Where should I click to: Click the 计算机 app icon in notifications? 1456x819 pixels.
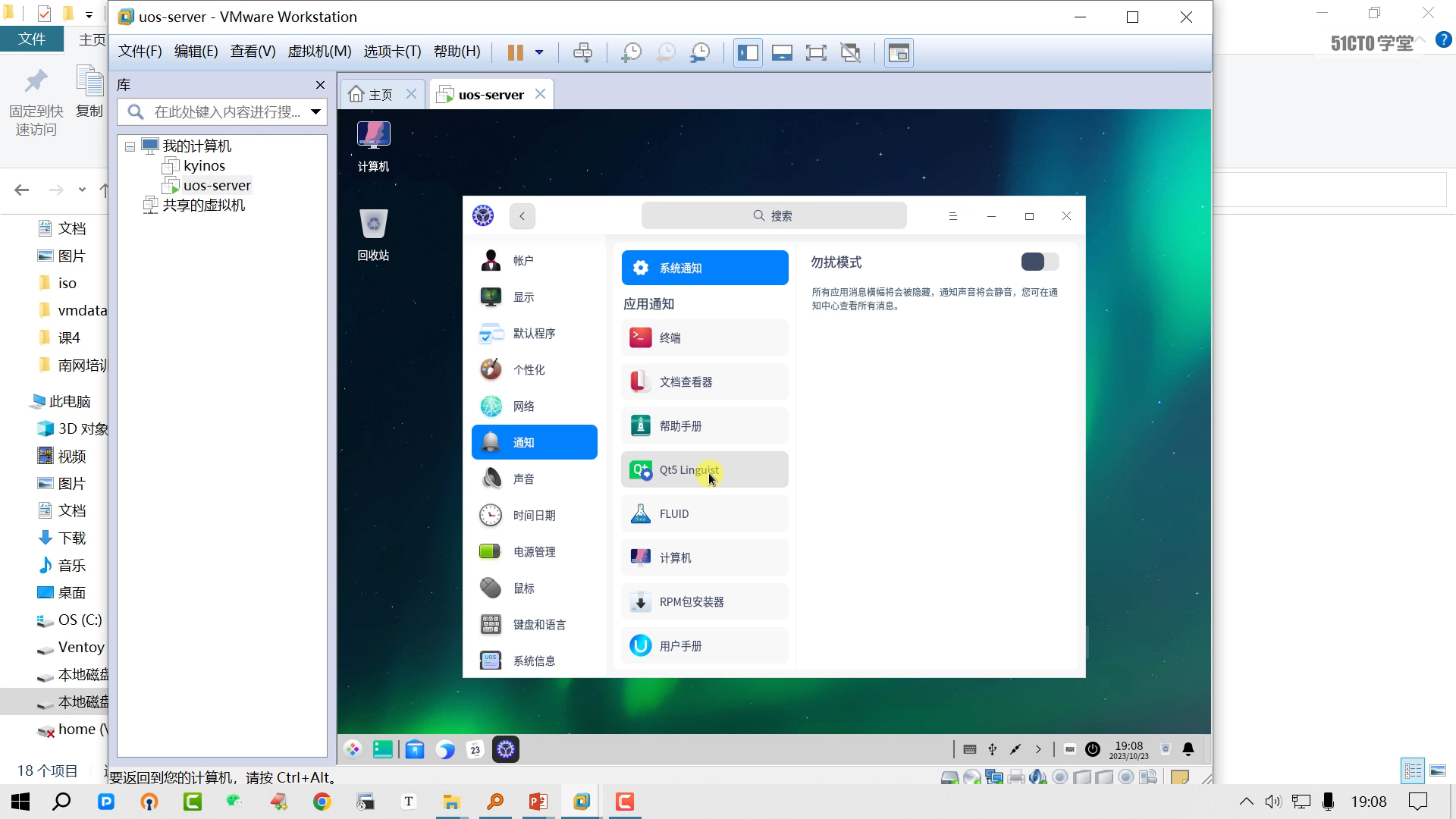(x=641, y=557)
